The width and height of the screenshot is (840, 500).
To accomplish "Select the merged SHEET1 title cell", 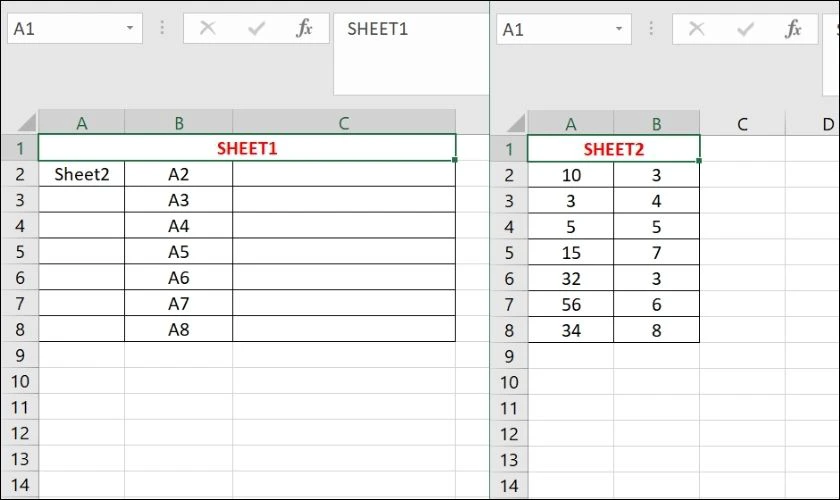I will point(247,147).
